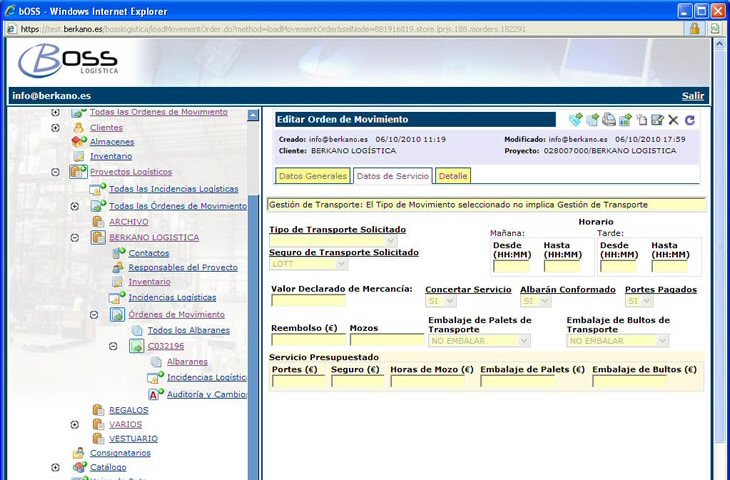Click the green arrow icon beside C032196
This screenshot has width=730, height=480.
tap(136, 346)
